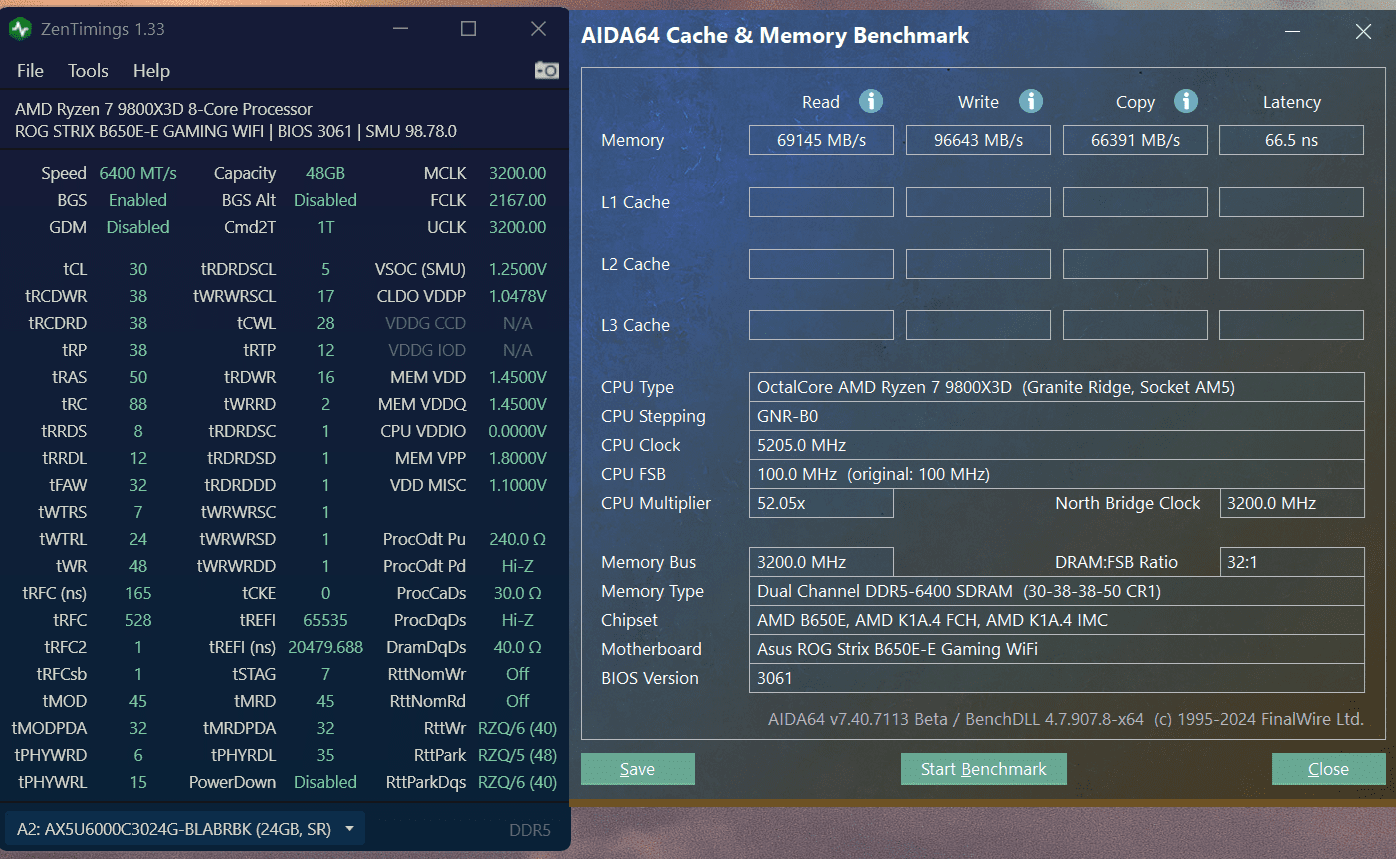Click the MEM VDD 1.4500V value
This screenshot has height=859, width=1396.
click(517, 377)
